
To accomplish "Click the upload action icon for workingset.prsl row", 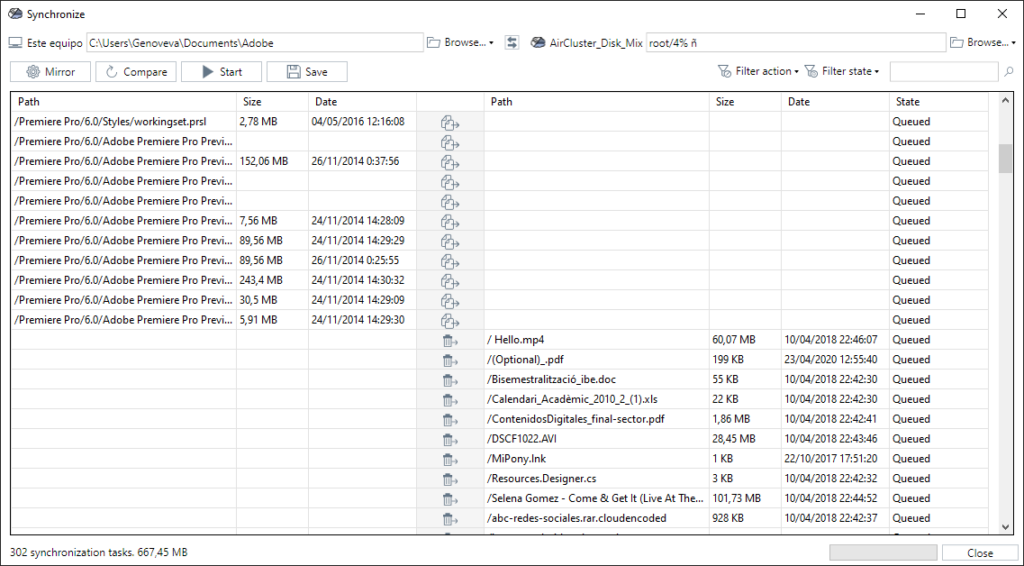I will (x=450, y=122).
